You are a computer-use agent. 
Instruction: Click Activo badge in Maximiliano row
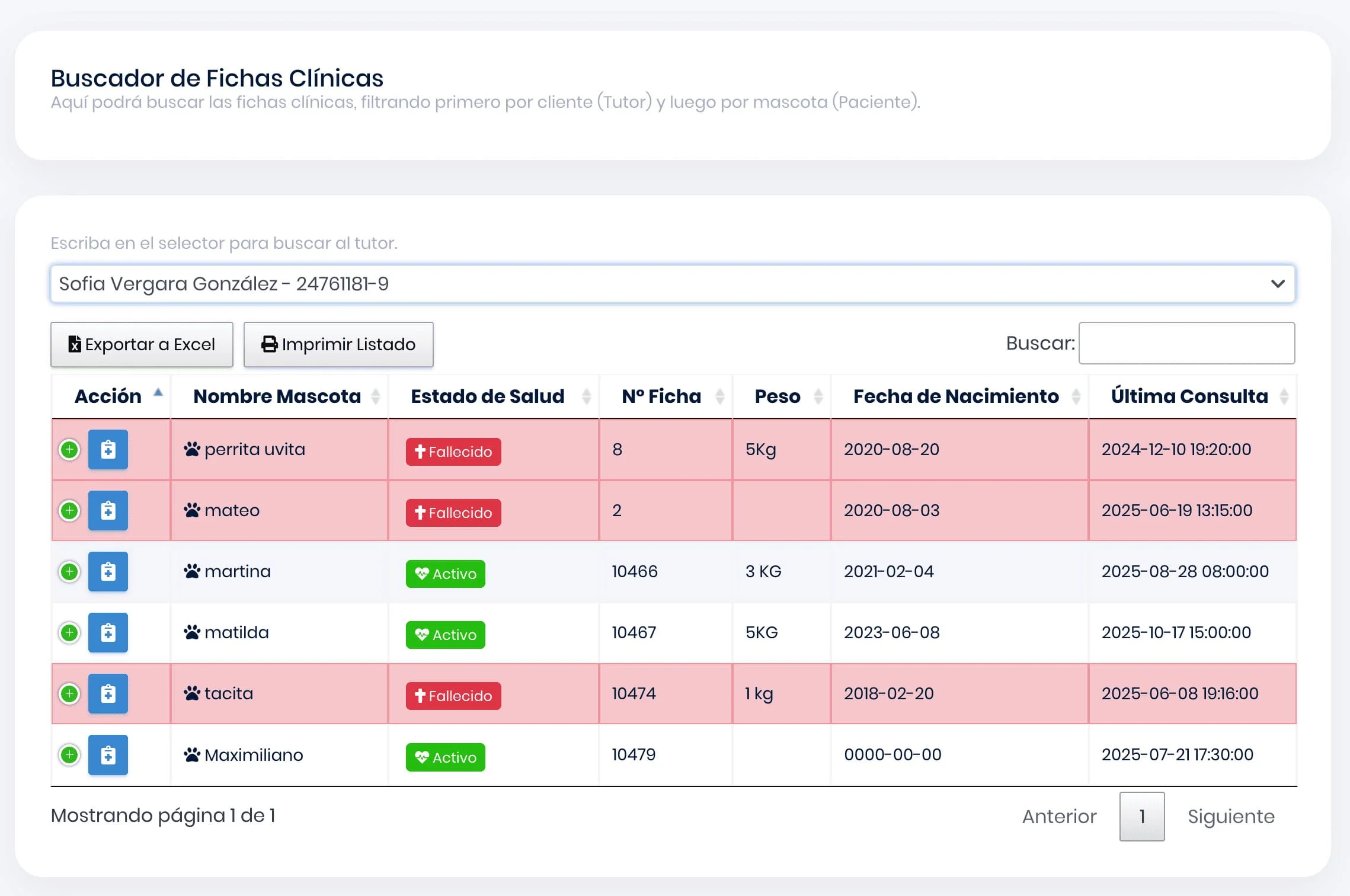(445, 757)
